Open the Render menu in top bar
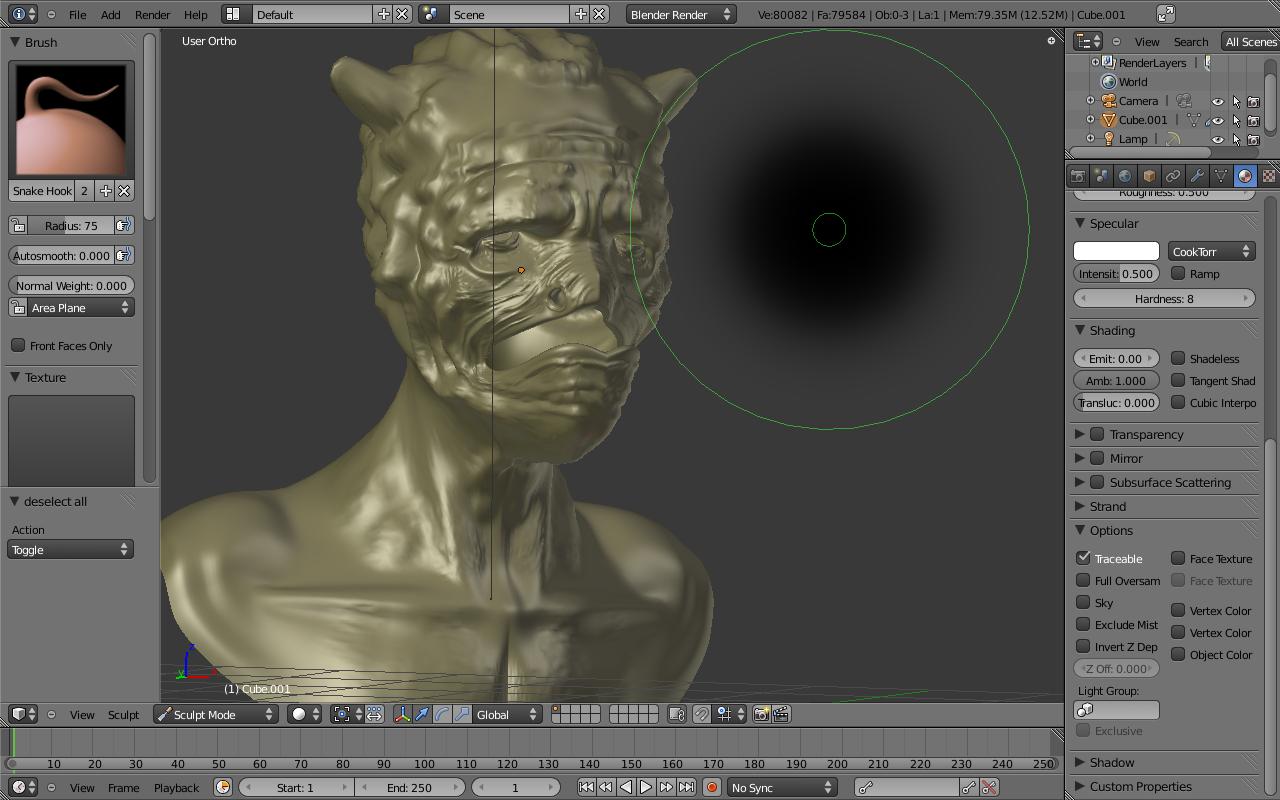Screen dimensions: 1280x800 [x=152, y=15]
